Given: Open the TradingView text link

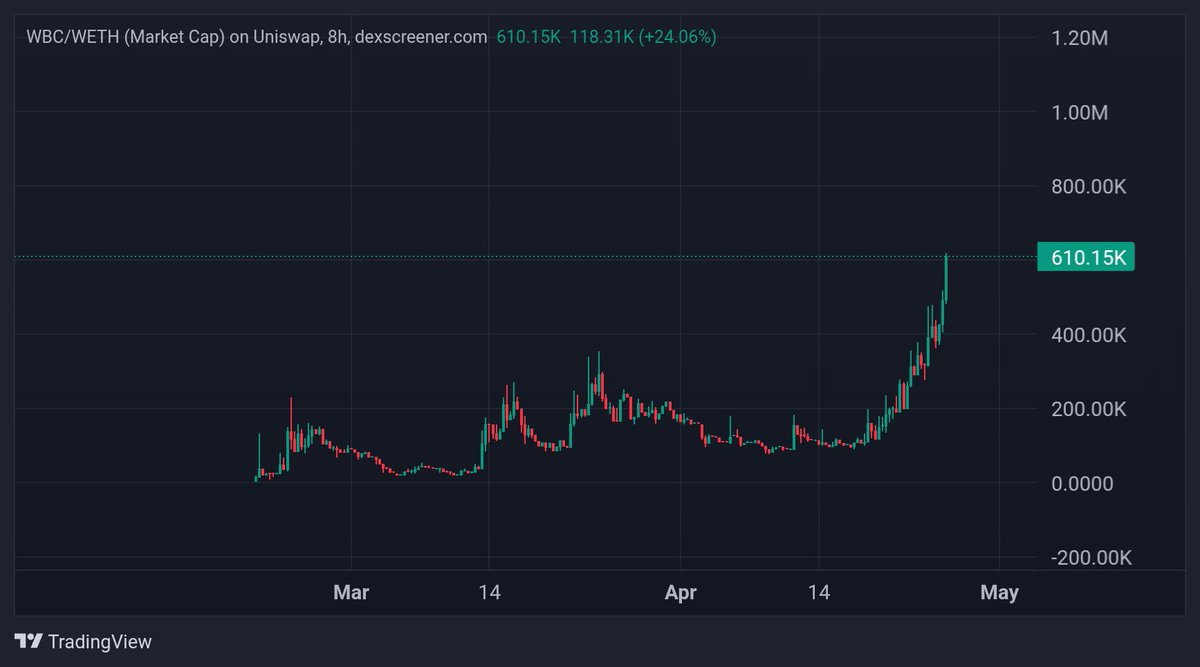Looking at the screenshot, I should [100, 642].
